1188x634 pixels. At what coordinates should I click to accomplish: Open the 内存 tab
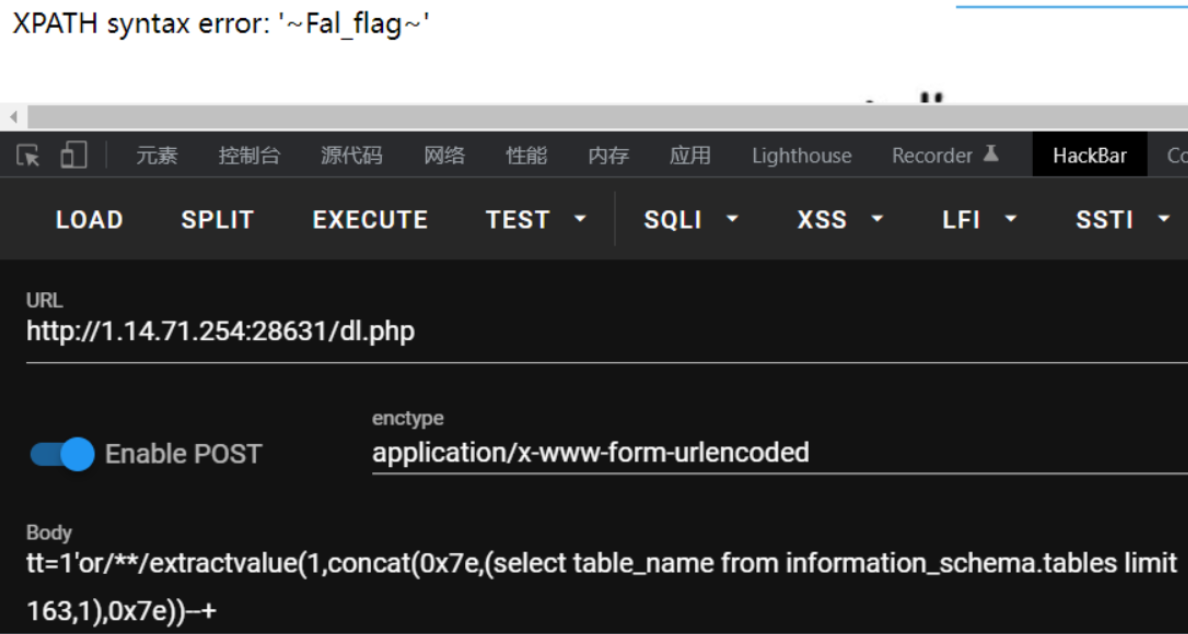(608, 155)
